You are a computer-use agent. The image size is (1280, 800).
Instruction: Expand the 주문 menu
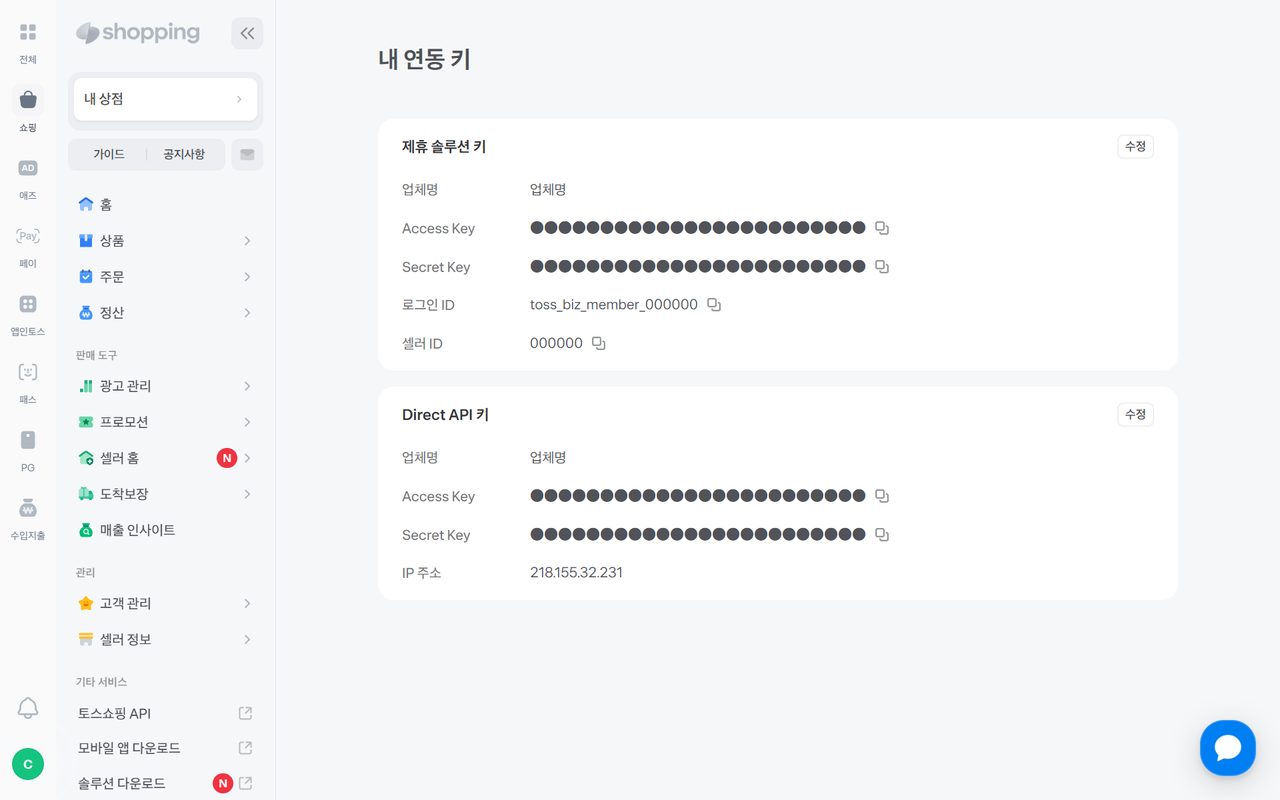(165, 277)
